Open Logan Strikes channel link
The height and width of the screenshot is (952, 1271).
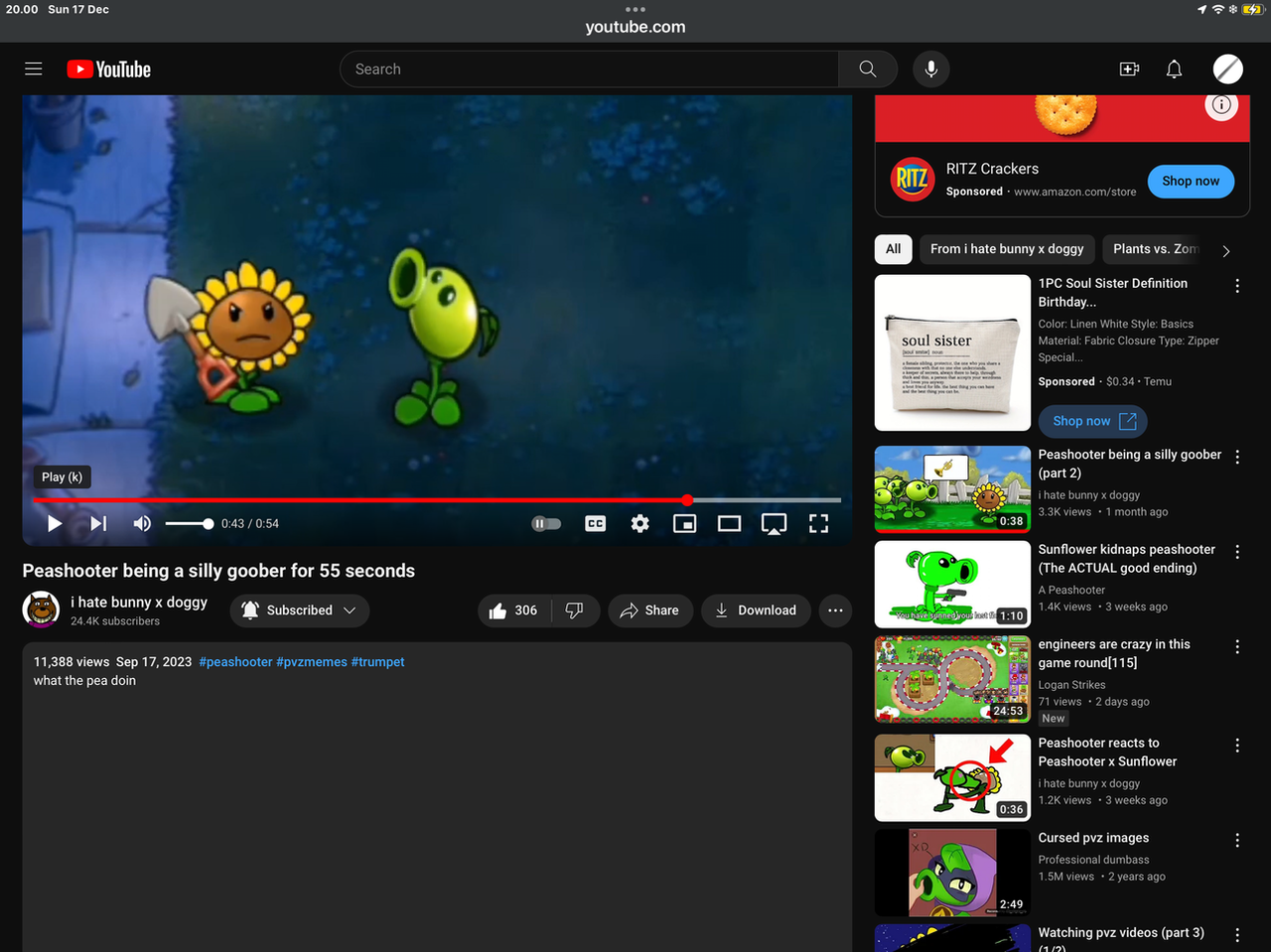[x=1071, y=685]
